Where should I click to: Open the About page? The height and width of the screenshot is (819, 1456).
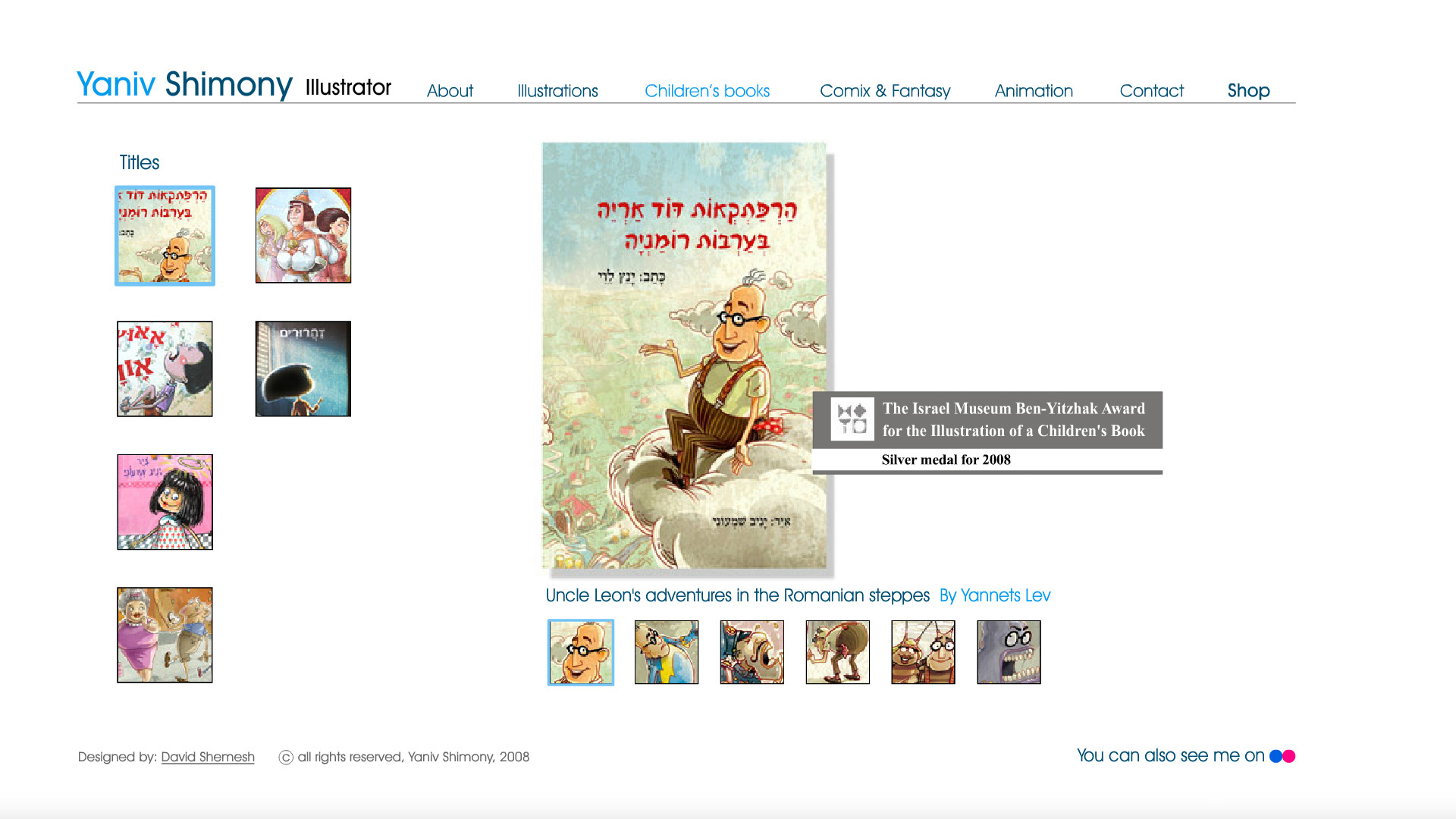click(x=450, y=91)
